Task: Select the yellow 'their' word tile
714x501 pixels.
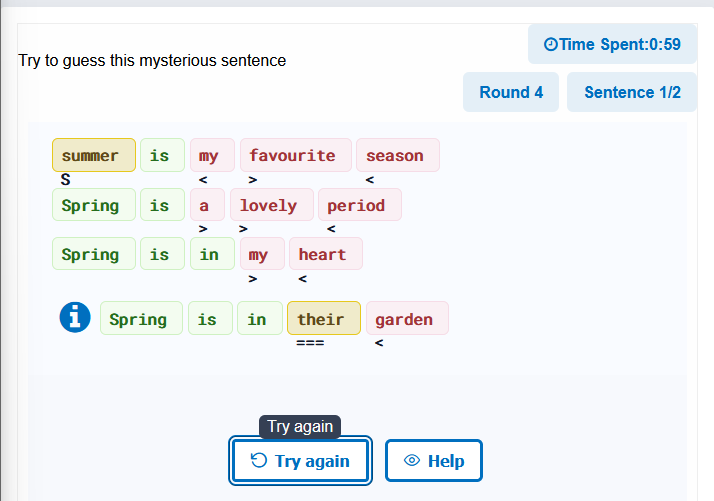Action: (x=324, y=318)
